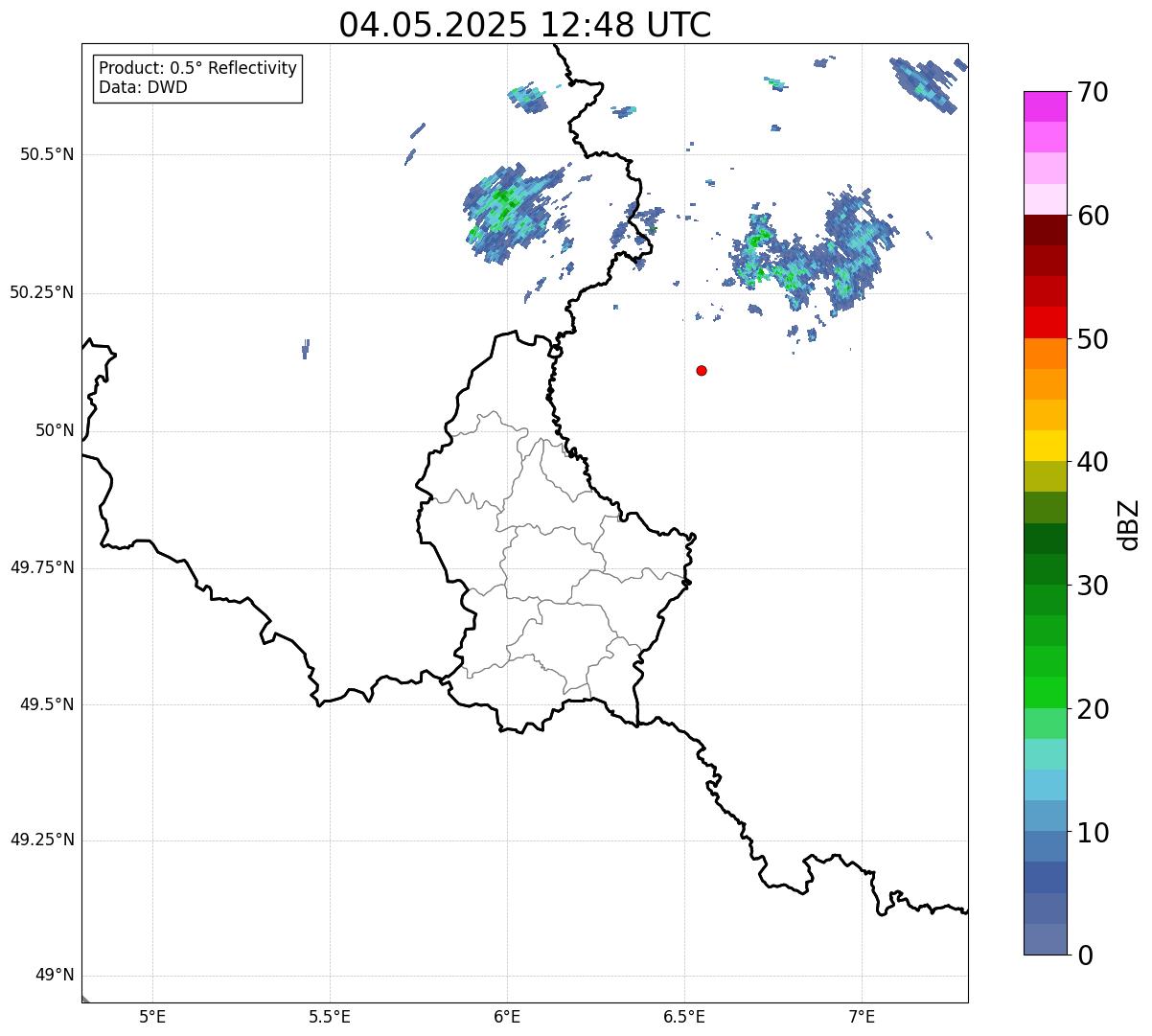The width and height of the screenshot is (1152, 1036).
Task: Click the 5.5°E longitude label
Action: tap(330, 1017)
